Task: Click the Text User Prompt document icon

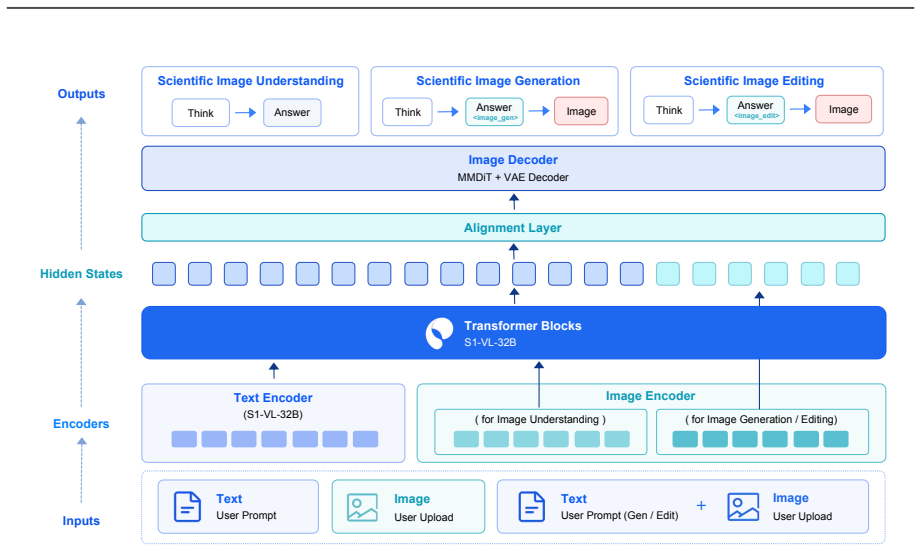Action: click(x=187, y=506)
